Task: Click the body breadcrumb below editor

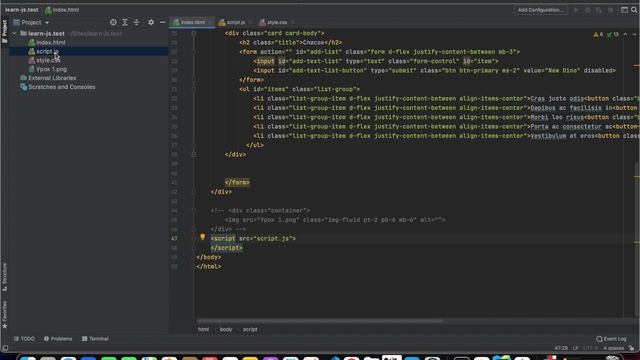Action: pos(226,329)
